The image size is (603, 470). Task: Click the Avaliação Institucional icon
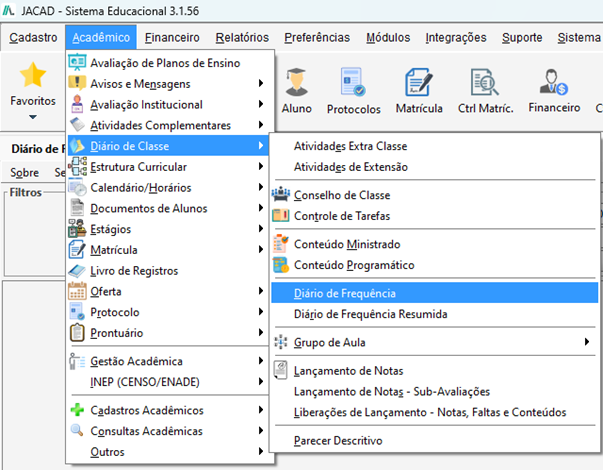tap(77, 104)
